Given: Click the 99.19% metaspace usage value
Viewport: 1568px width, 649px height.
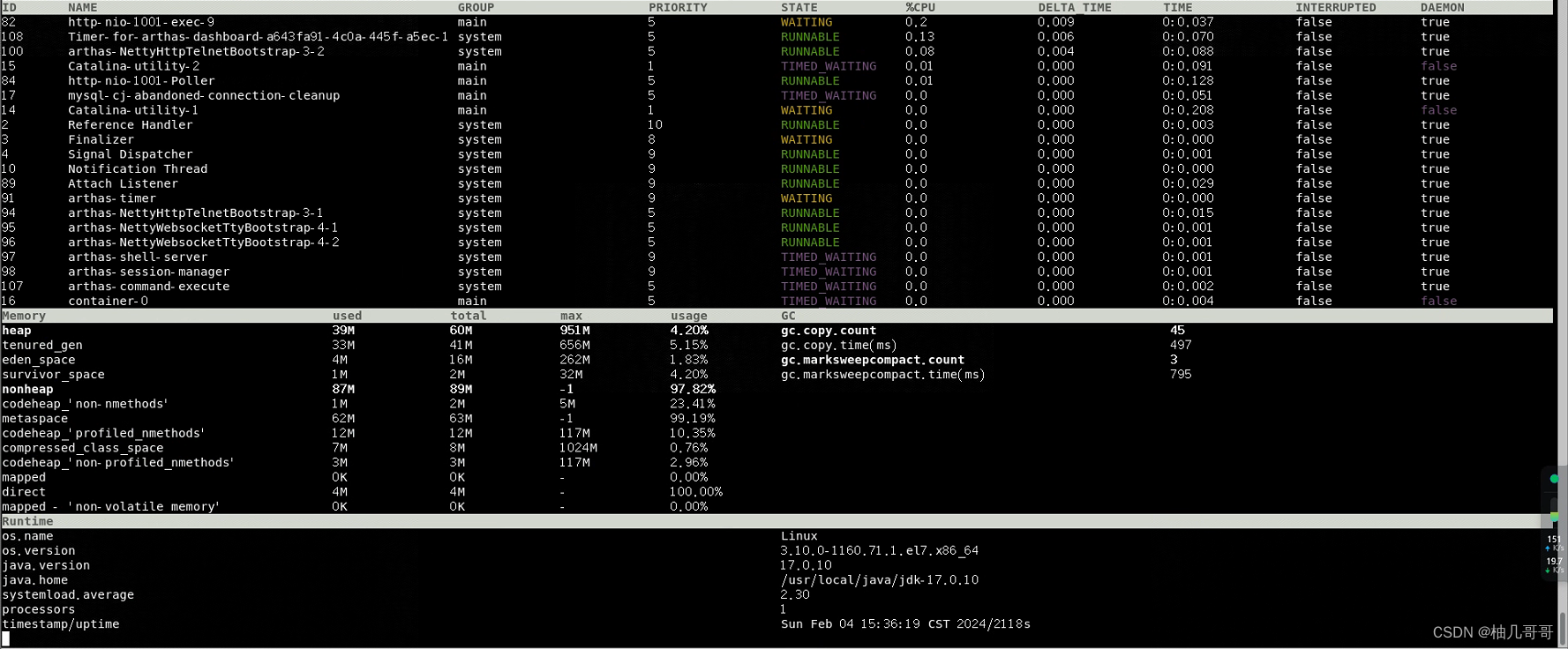Looking at the screenshot, I should [693, 419].
